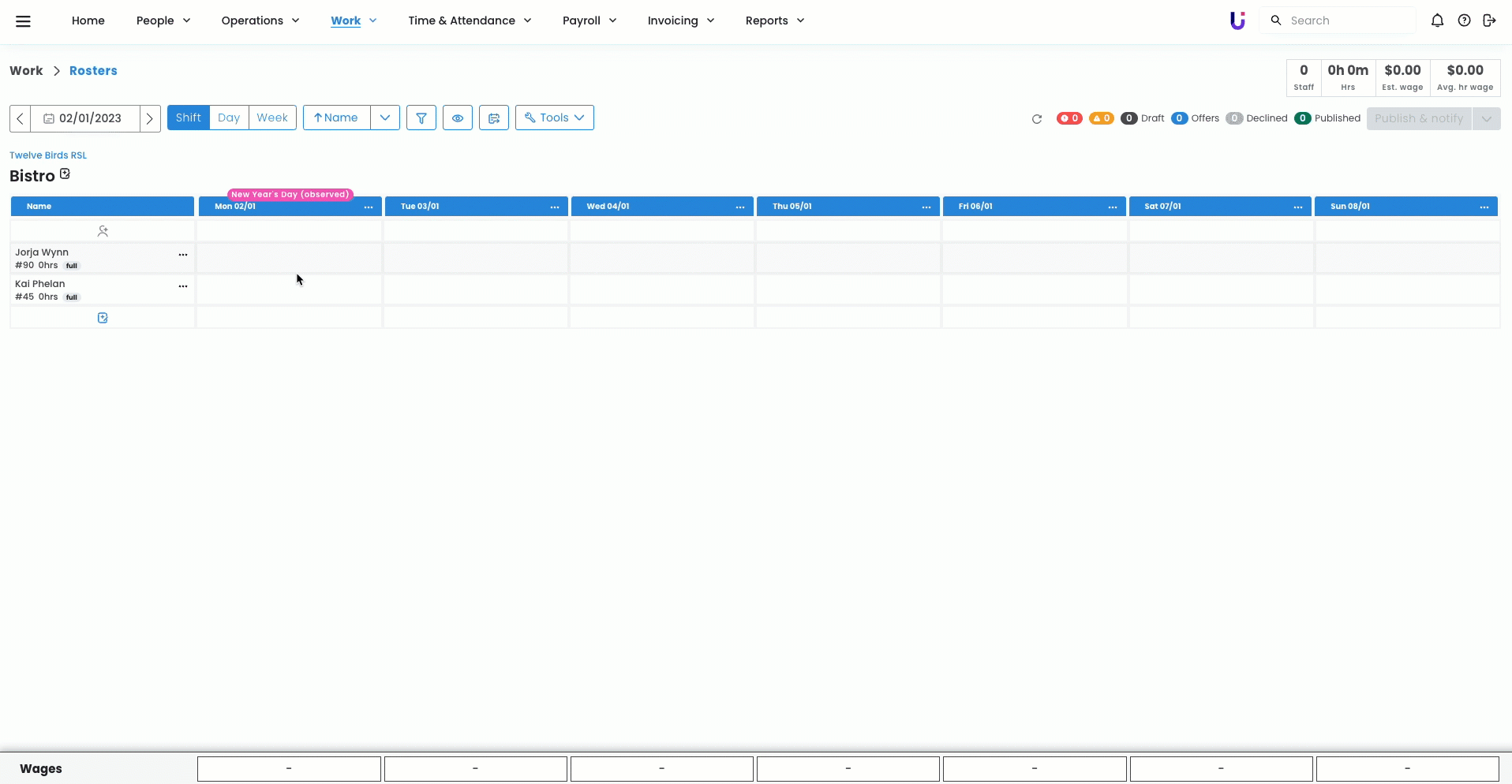Expand the Publish & notify dropdown arrow
The width and height of the screenshot is (1512, 784).
[1486, 118]
